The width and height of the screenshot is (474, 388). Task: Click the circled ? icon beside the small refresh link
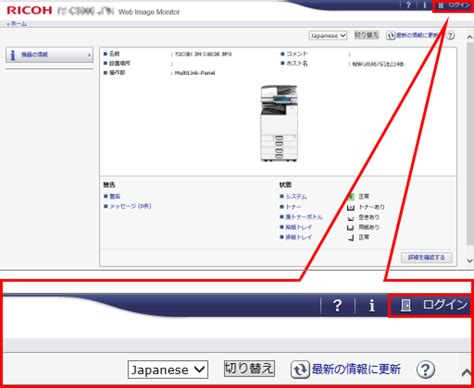pyautogui.click(x=450, y=36)
